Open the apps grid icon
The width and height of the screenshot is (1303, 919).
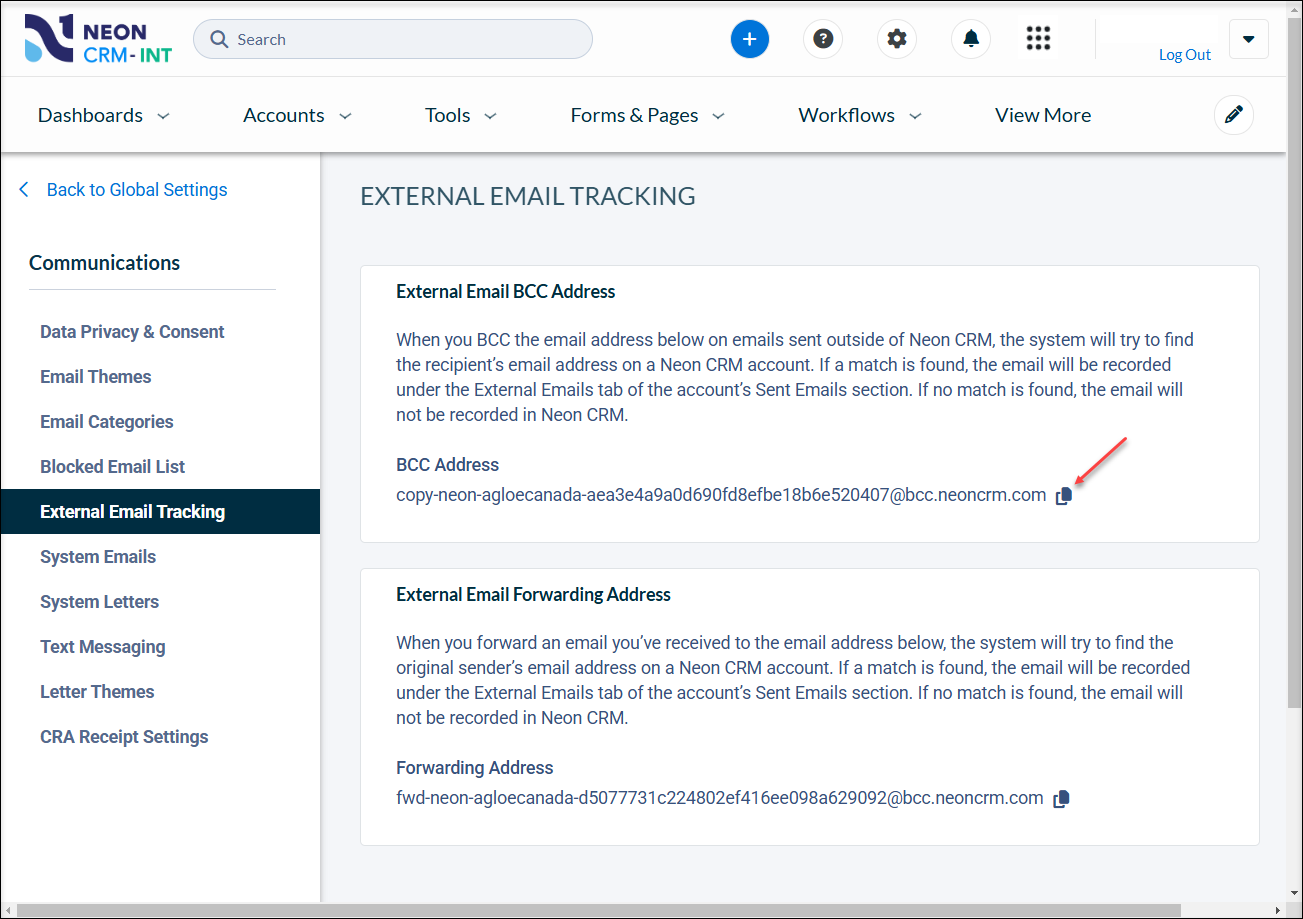click(x=1039, y=39)
